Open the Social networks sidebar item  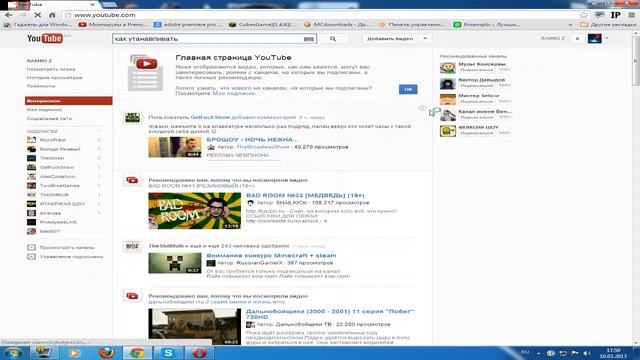pyautogui.click(x=49, y=119)
